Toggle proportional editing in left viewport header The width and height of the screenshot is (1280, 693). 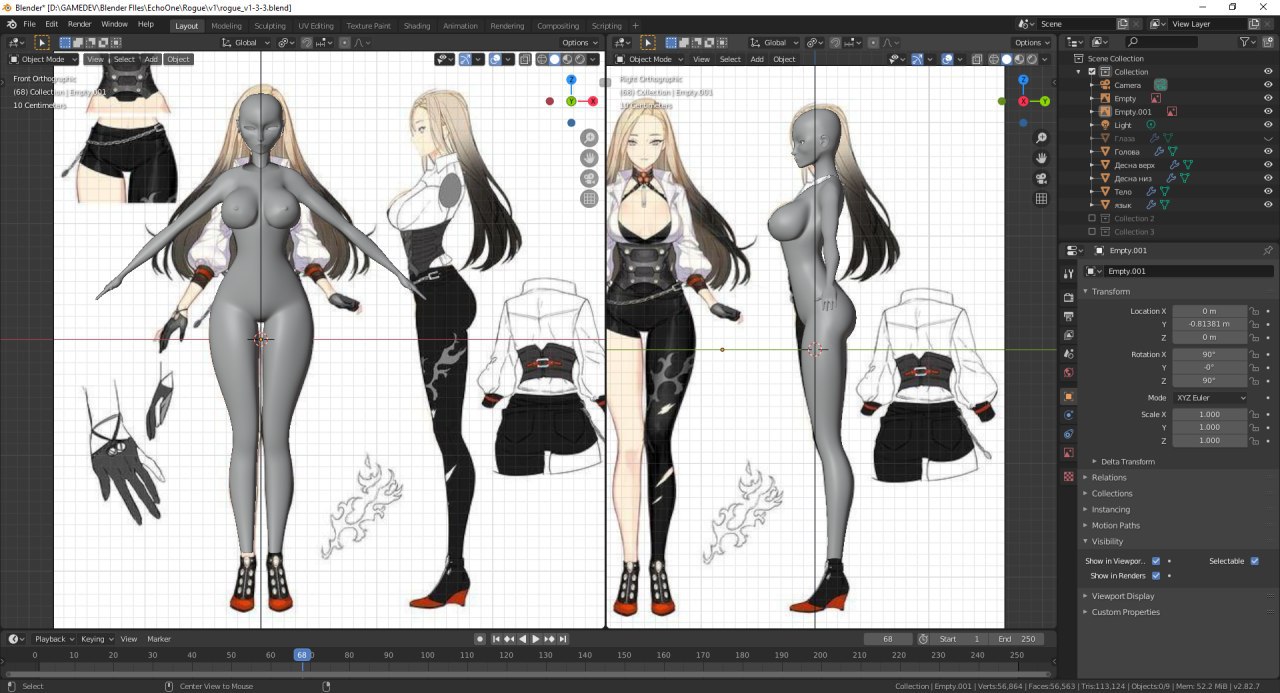tap(344, 43)
